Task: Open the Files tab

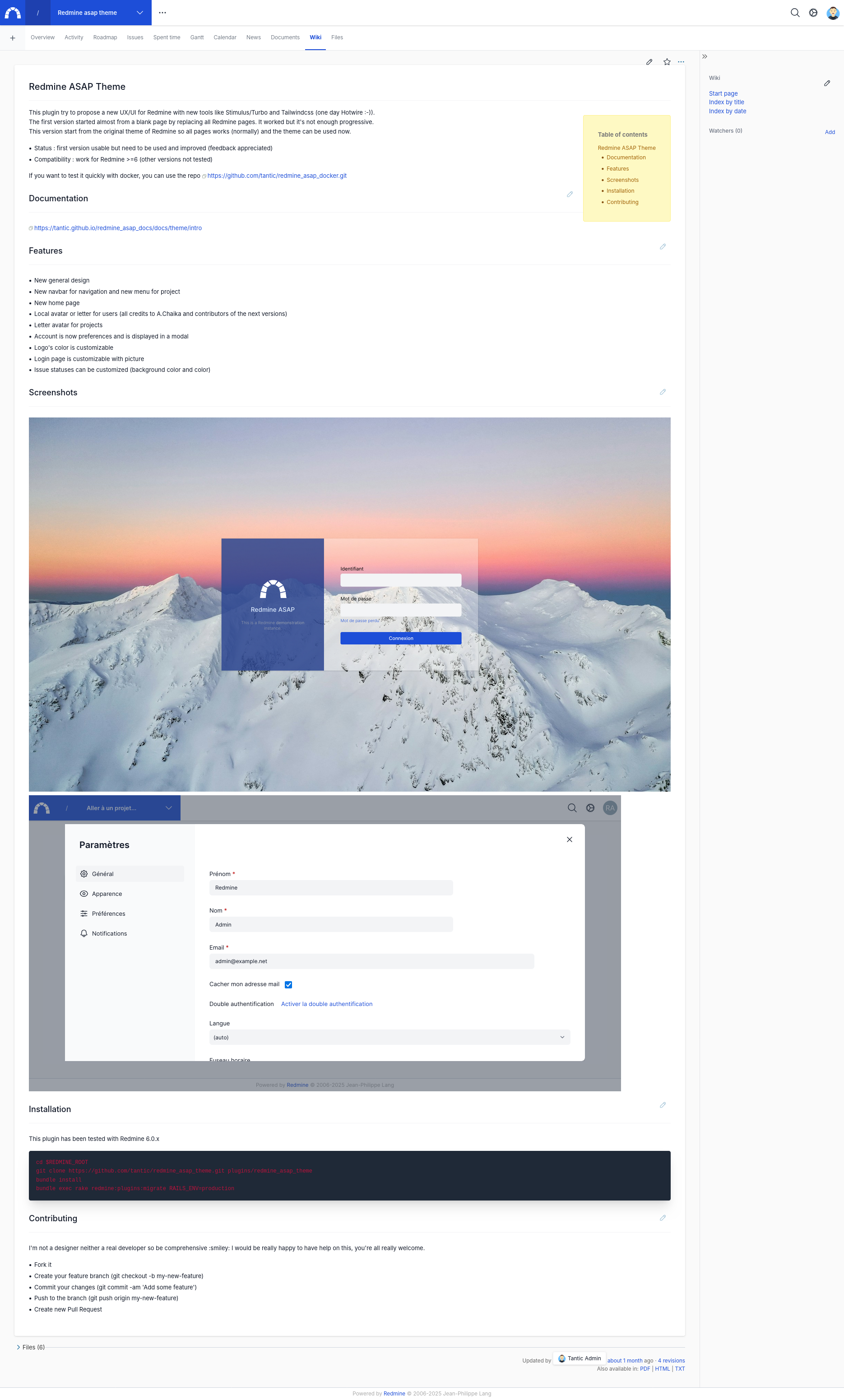Action: pos(337,37)
